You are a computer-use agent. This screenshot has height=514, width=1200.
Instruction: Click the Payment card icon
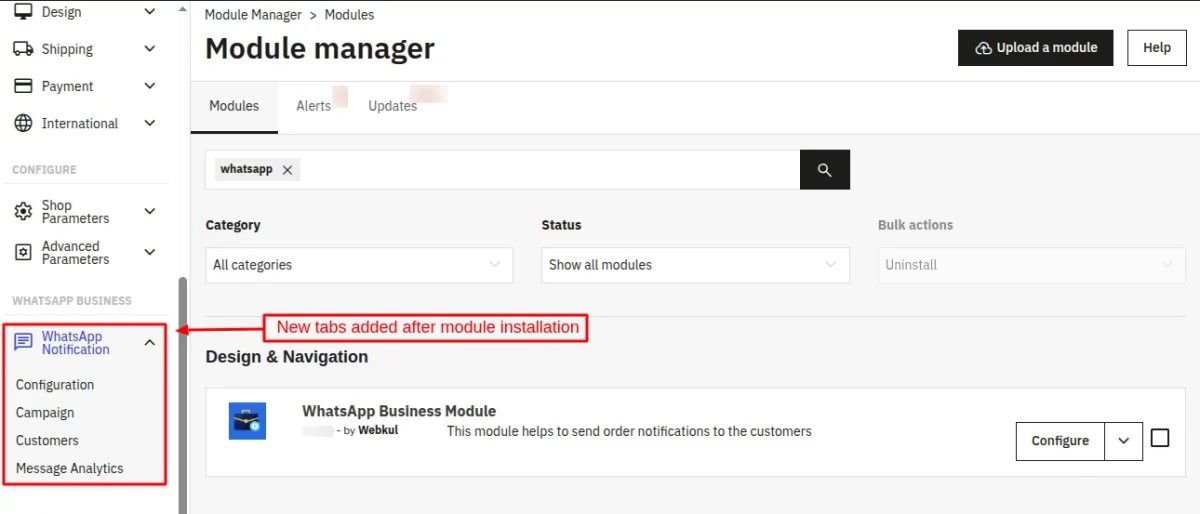click(x=23, y=86)
